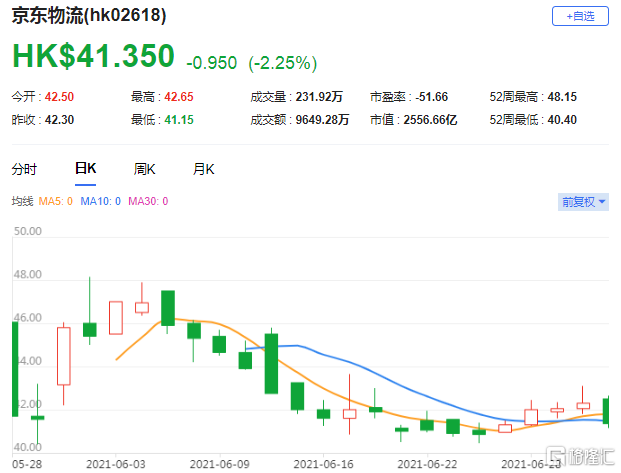Click the 2021-06-22 date axis label
Viewport: 621px width, 473px height.
(427, 464)
